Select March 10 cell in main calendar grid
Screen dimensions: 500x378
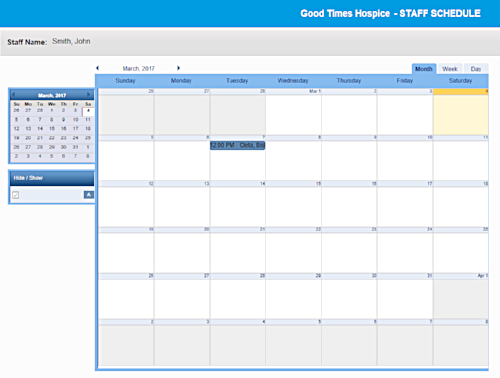405,158
